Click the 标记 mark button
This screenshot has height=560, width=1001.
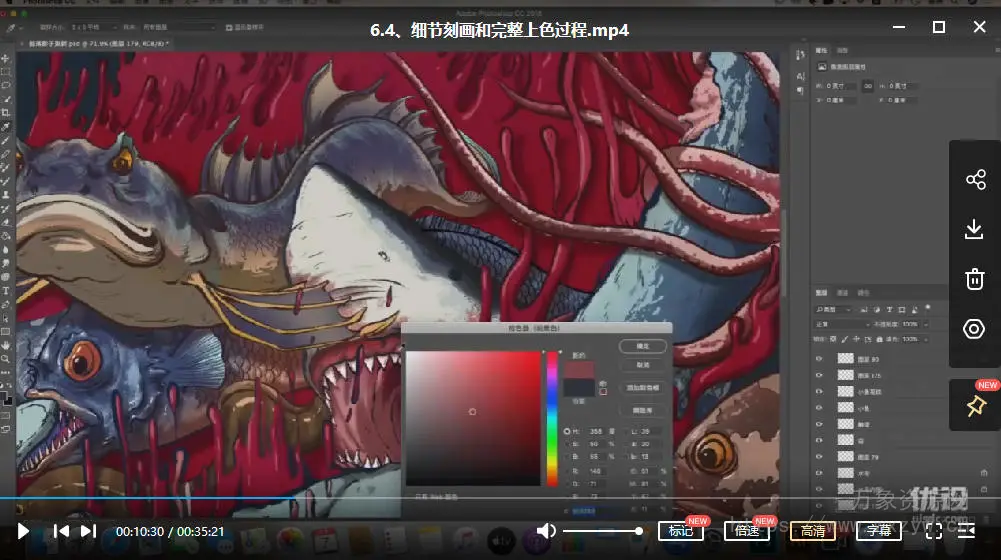[680, 531]
